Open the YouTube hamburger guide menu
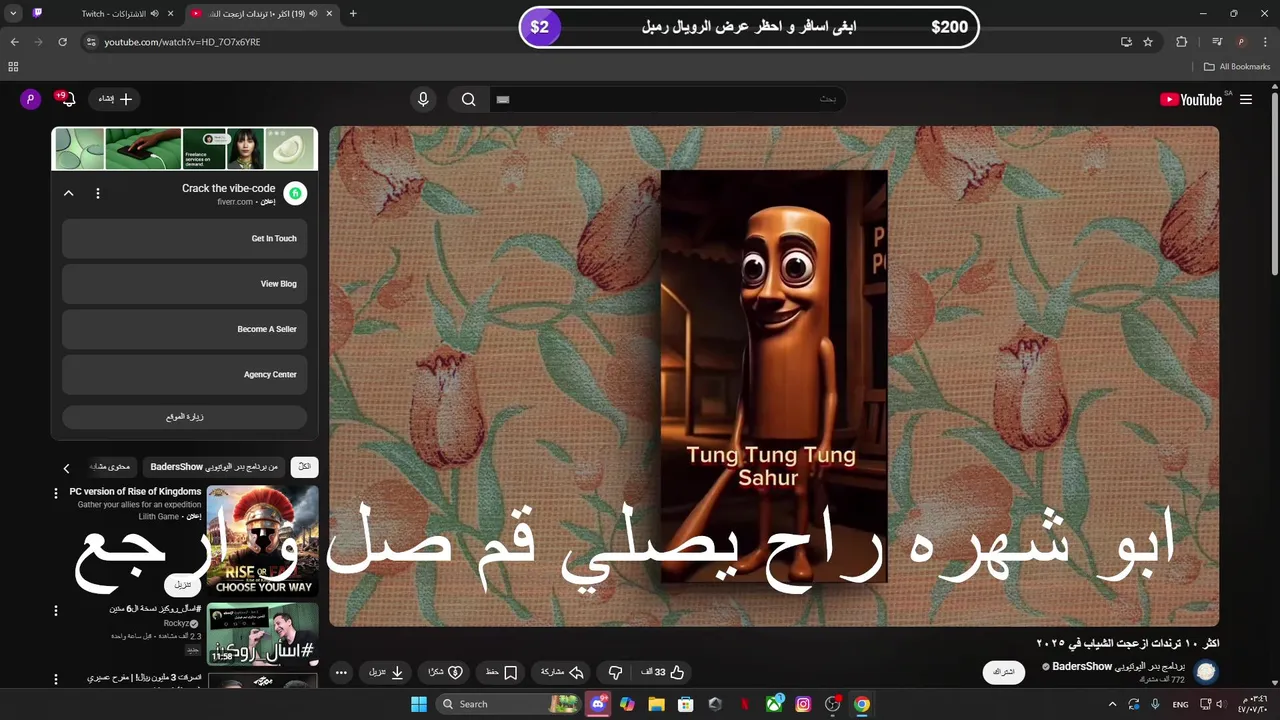 [x=1246, y=99]
